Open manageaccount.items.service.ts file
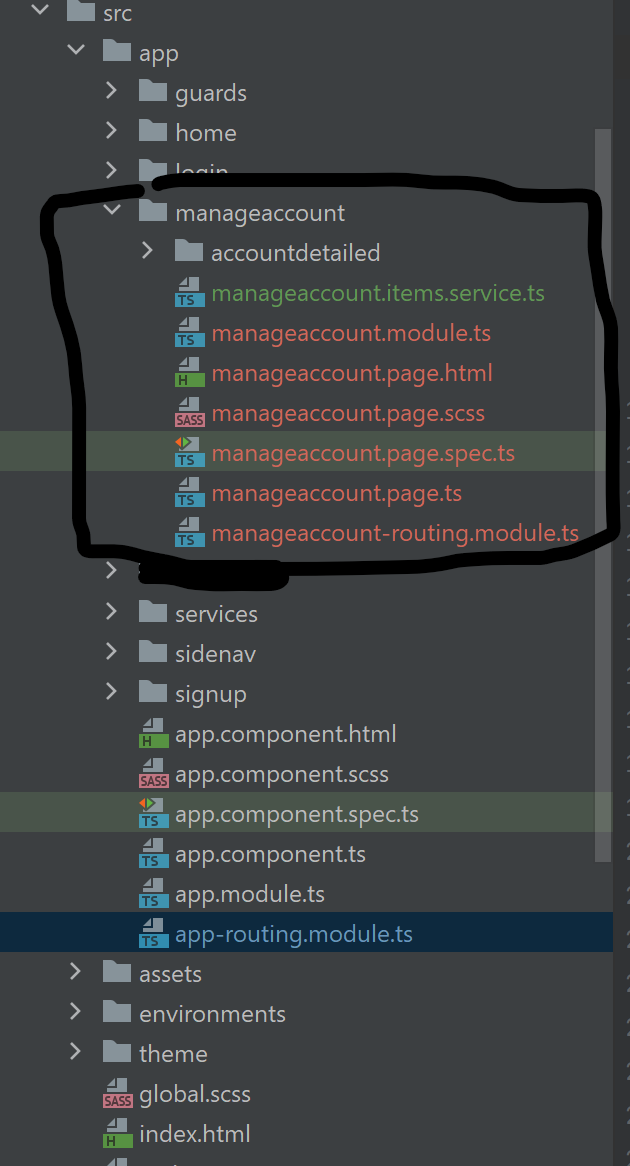This screenshot has width=630, height=1166. 378,293
